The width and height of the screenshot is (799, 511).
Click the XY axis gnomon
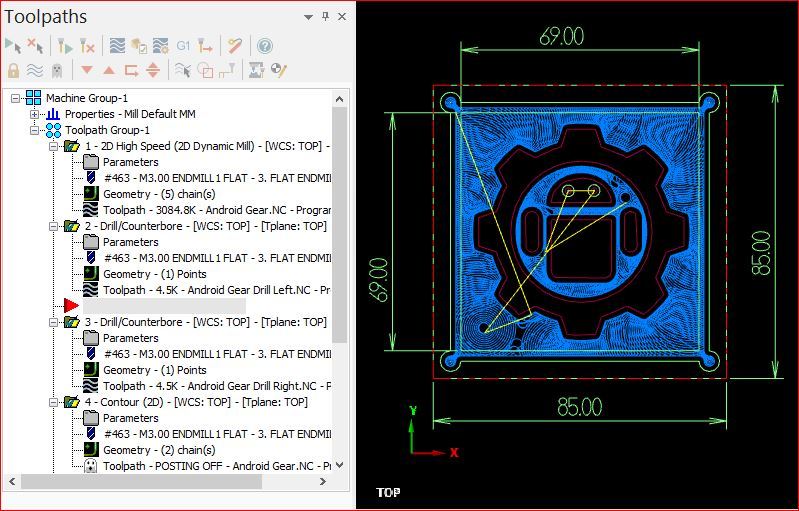pos(433,432)
